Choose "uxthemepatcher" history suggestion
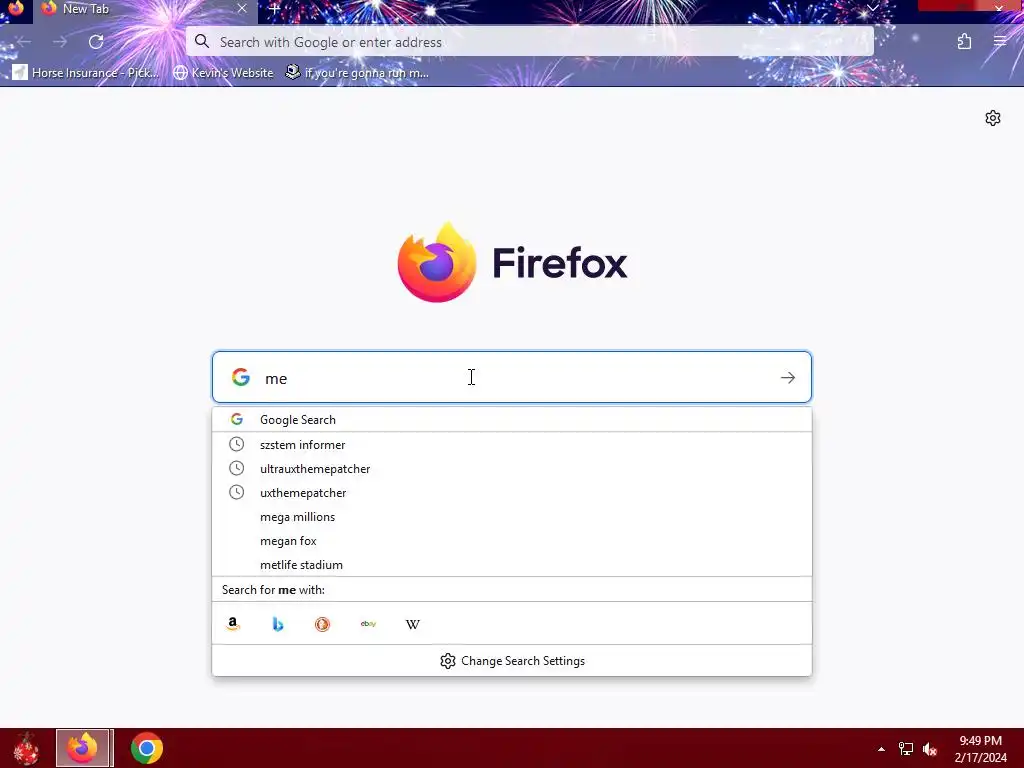Image resolution: width=1024 pixels, height=768 pixels. 511,493
